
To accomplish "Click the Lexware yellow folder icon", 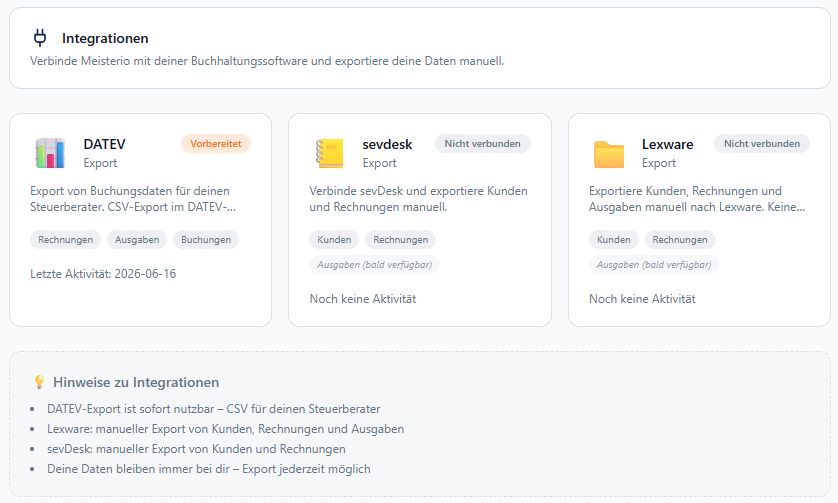I will point(609,154).
